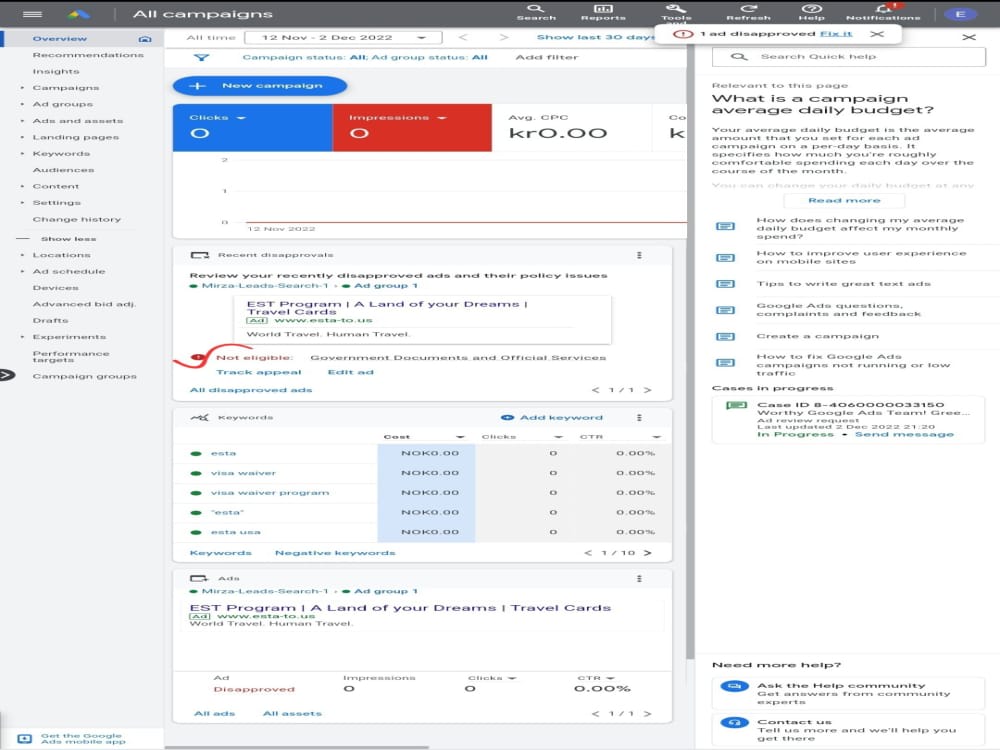Viewport: 1000px width, 750px height.
Task: Open Insights in sidebar
Action: [56, 71]
